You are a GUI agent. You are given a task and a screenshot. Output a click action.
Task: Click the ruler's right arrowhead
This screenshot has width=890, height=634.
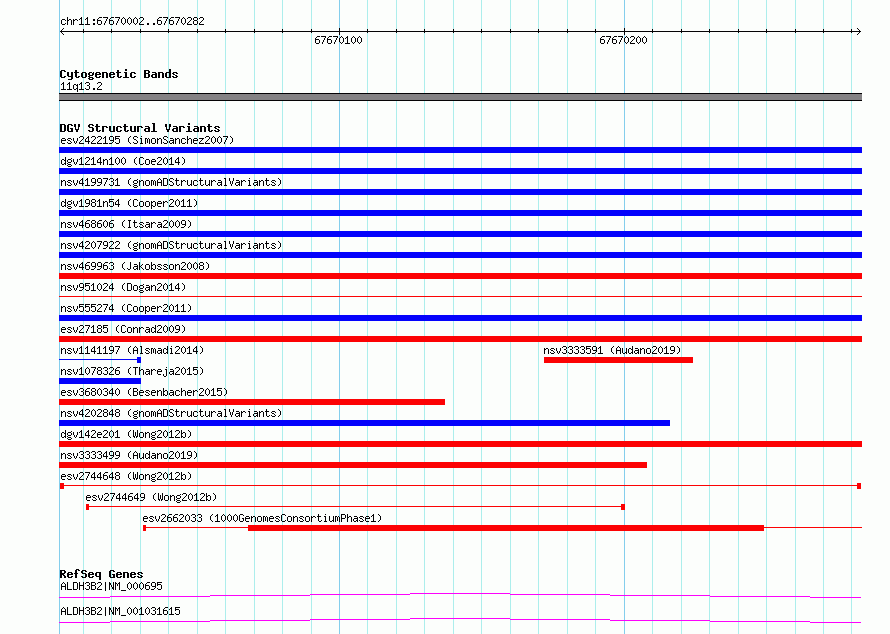pos(858,31)
